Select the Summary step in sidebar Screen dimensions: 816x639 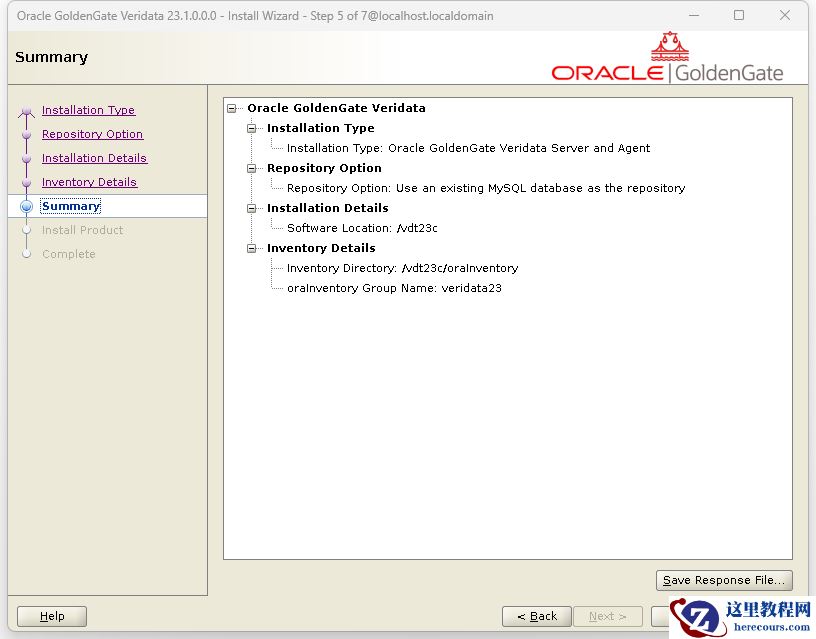[x=71, y=206]
